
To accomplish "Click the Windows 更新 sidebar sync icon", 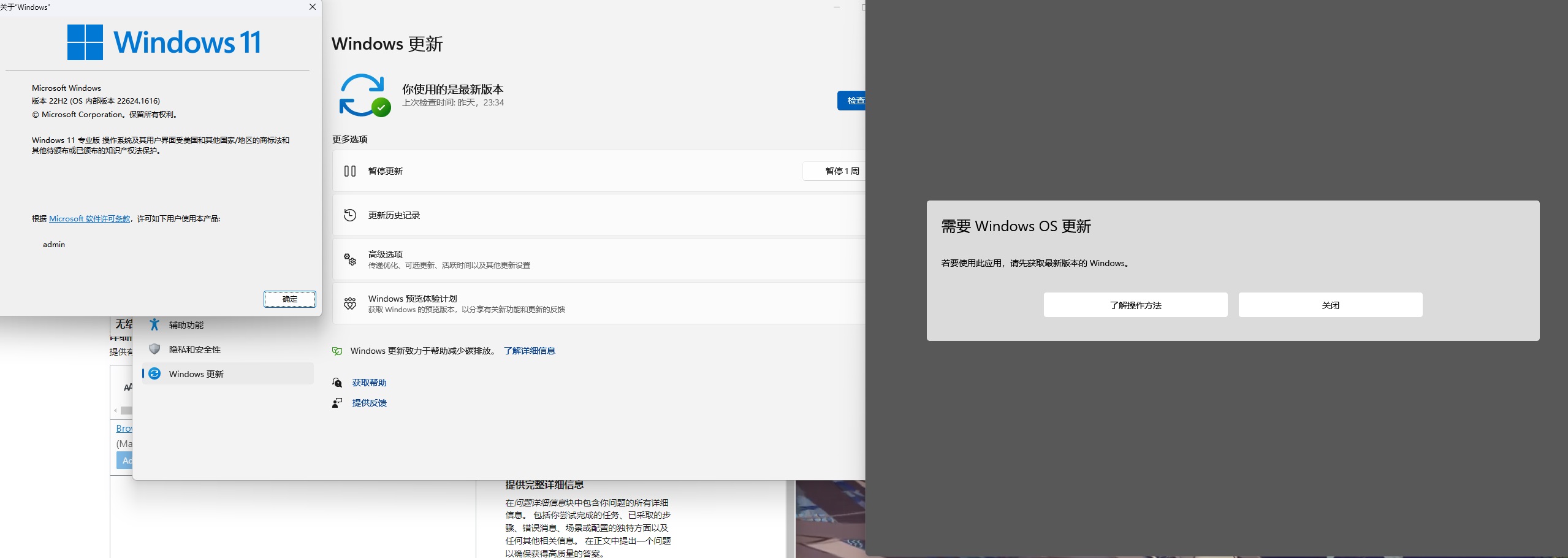I will point(154,373).
